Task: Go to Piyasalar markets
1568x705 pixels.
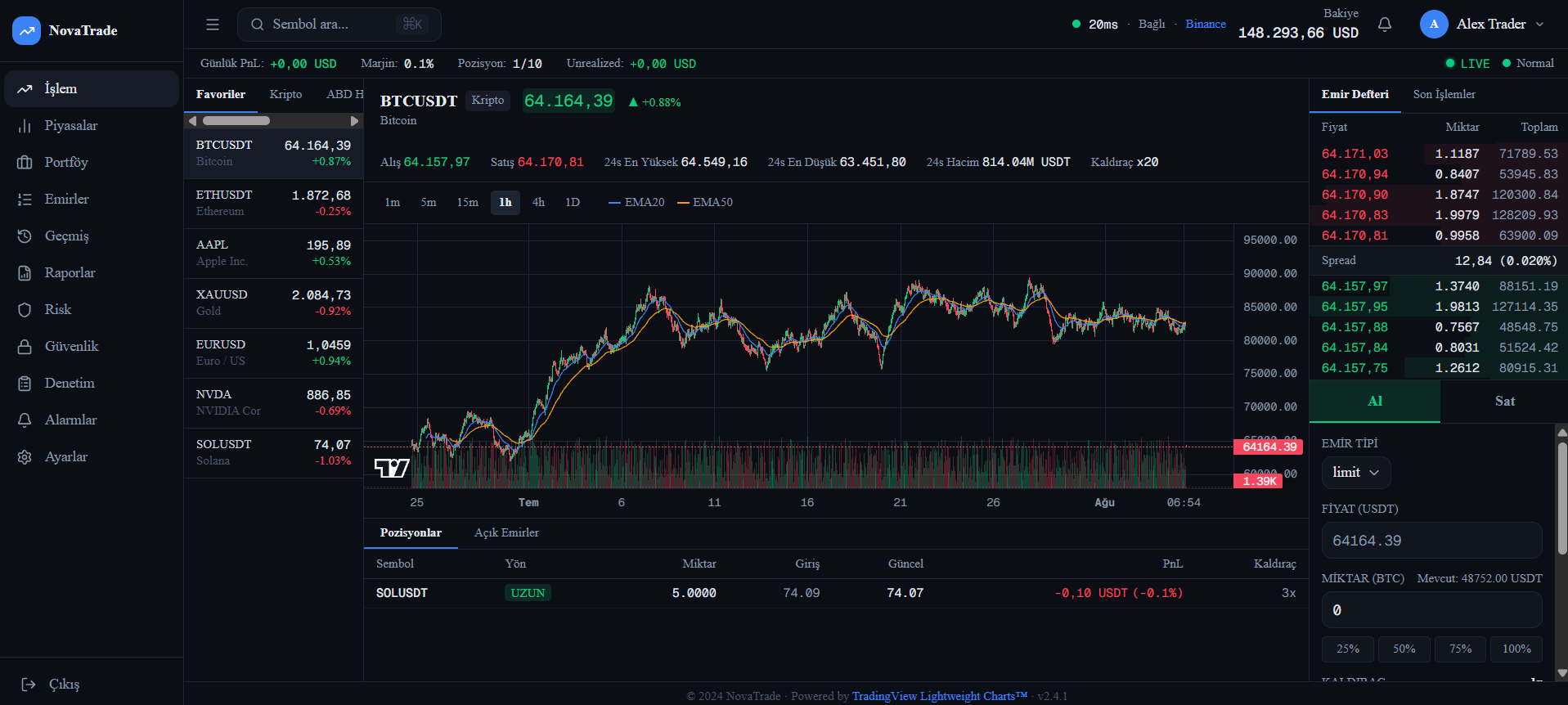Action: pos(92,125)
